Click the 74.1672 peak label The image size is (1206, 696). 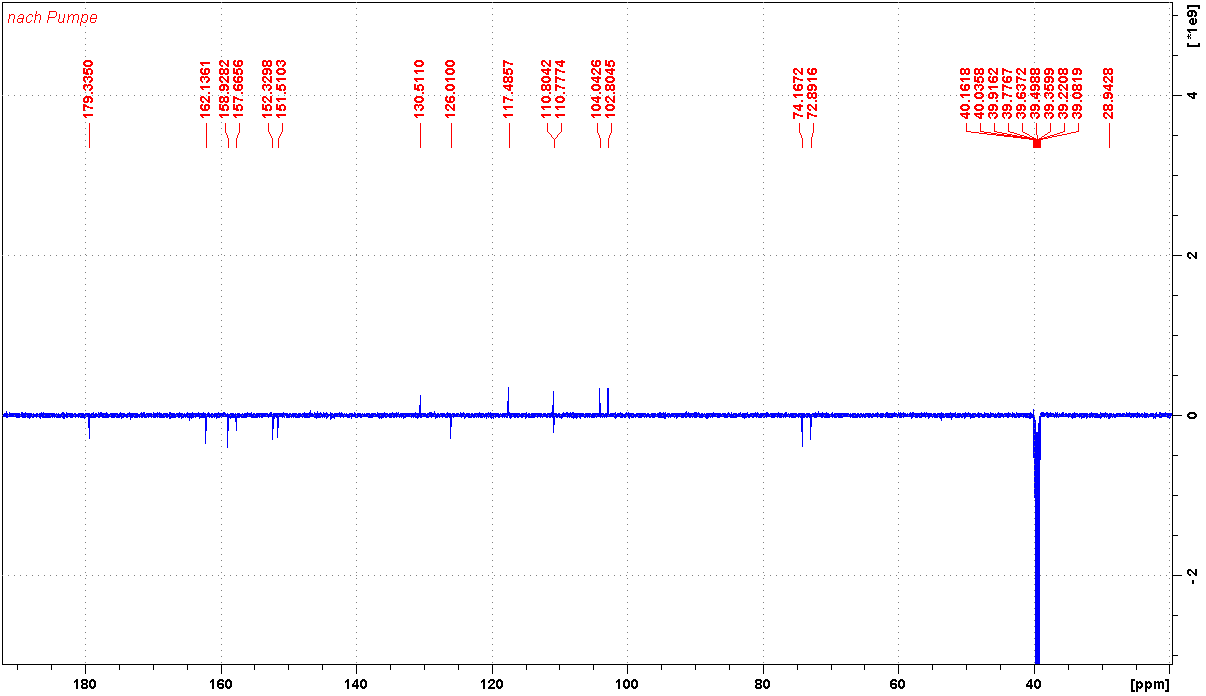tap(799, 94)
